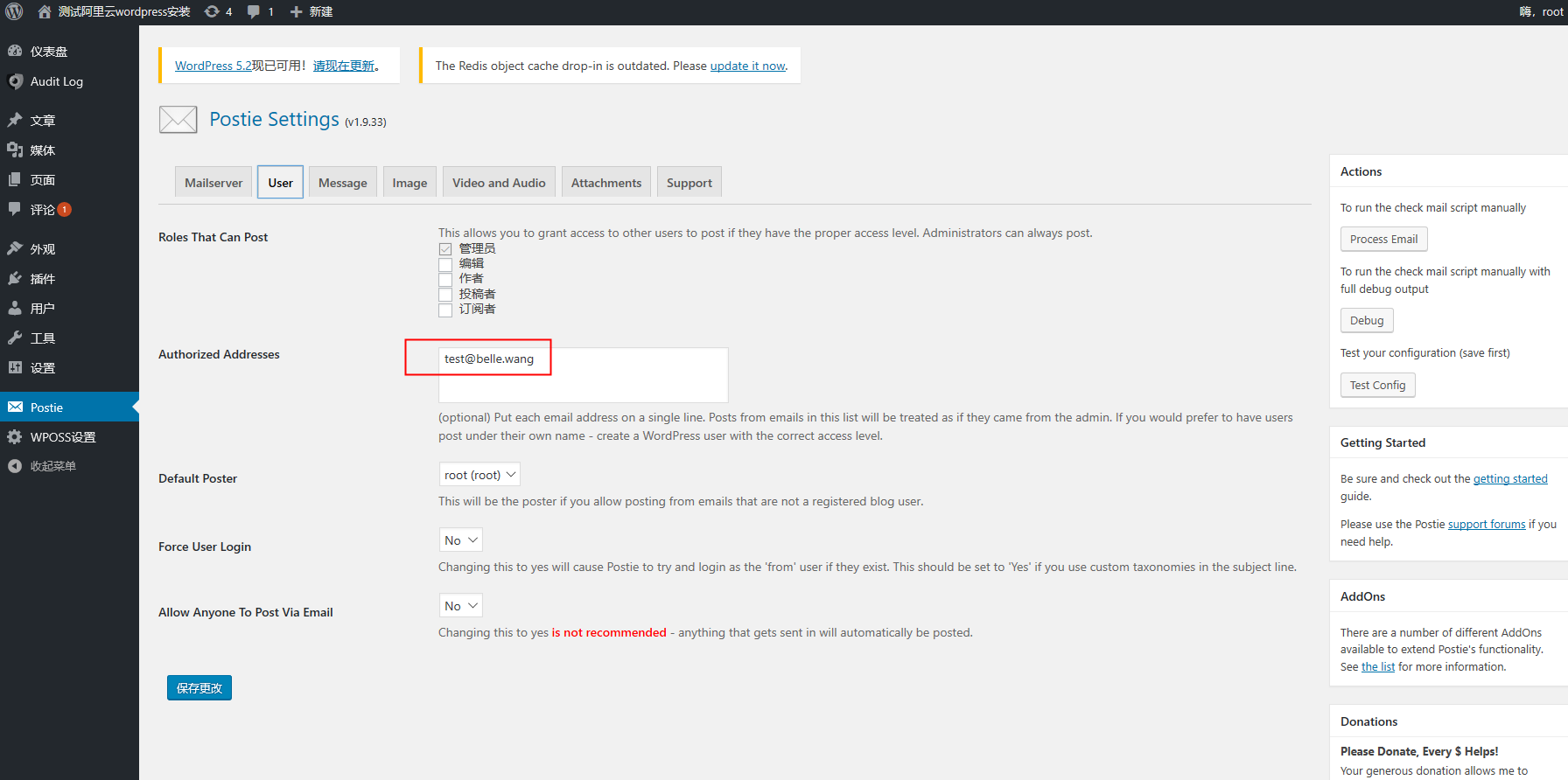Open the updates icon in admin bar
The width and height of the screenshot is (1568, 780).
[212, 11]
